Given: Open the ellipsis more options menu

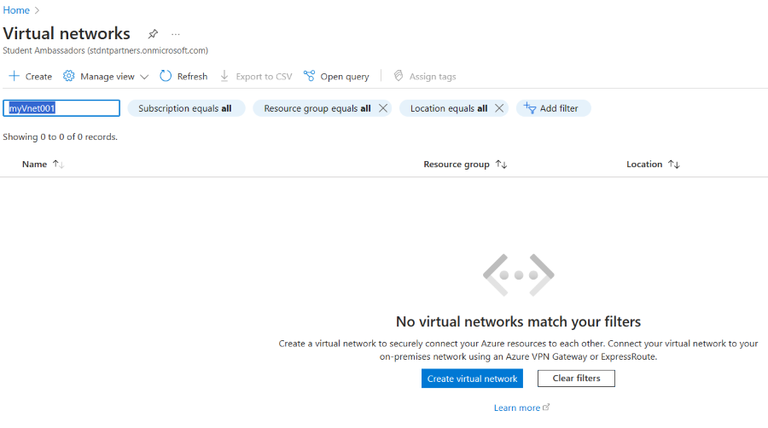Looking at the screenshot, I should (x=175, y=34).
